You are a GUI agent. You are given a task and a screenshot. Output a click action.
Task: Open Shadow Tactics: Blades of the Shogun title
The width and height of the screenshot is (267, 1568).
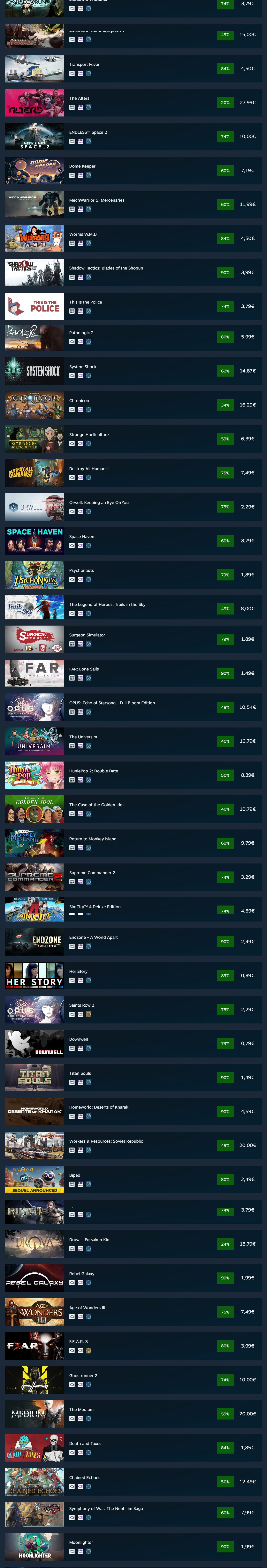[x=106, y=268]
